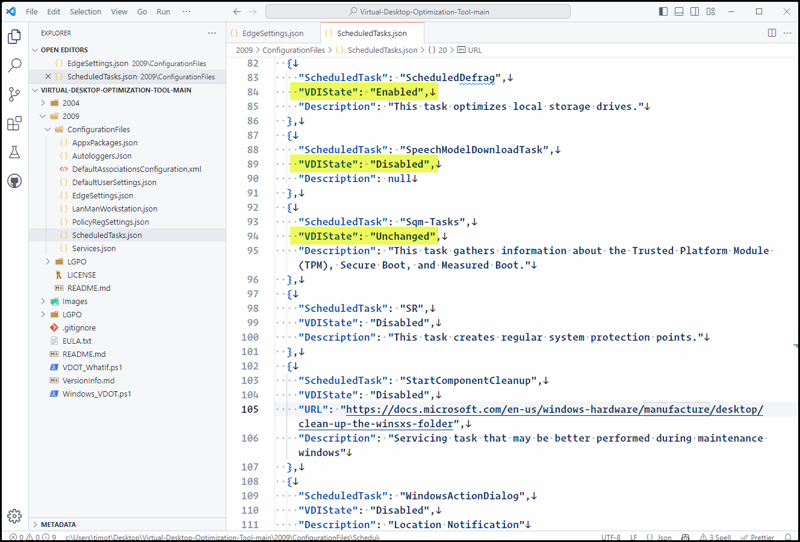This screenshot has width=800, height=542.
Task: Open the GitHub panel icon
Action: click(14, 181)
